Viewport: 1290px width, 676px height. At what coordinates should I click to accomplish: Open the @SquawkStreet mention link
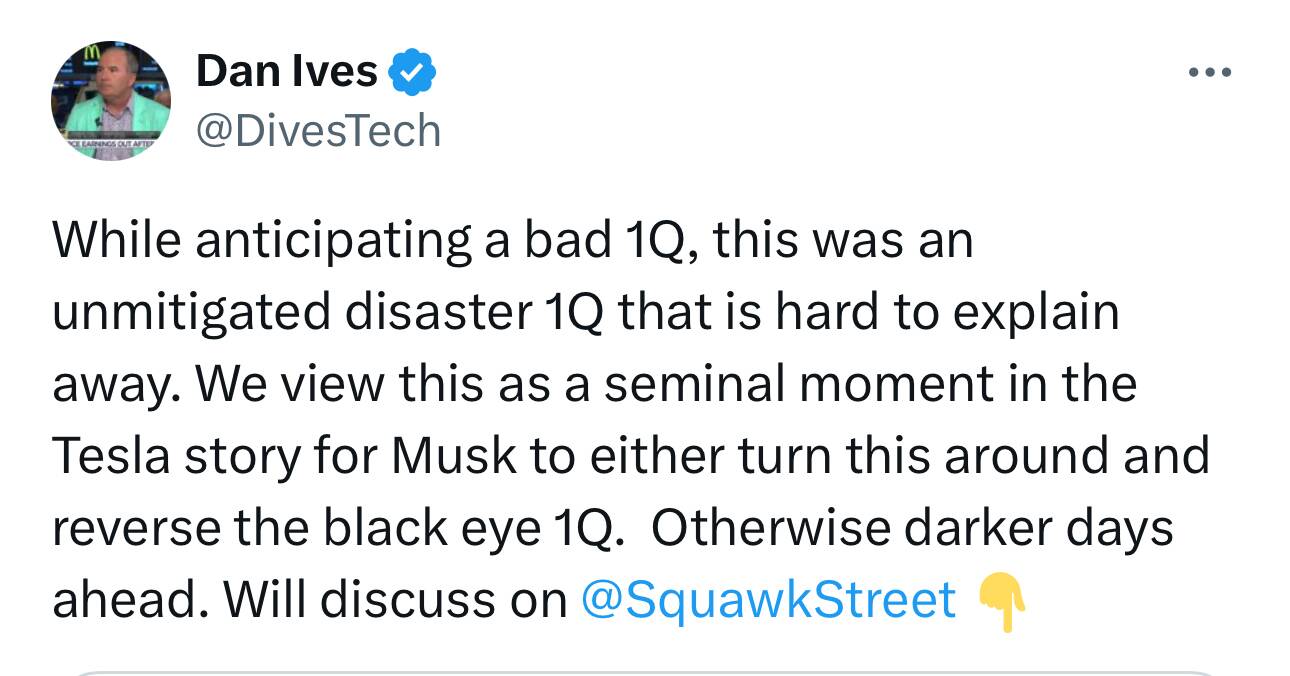pos(768,600)
